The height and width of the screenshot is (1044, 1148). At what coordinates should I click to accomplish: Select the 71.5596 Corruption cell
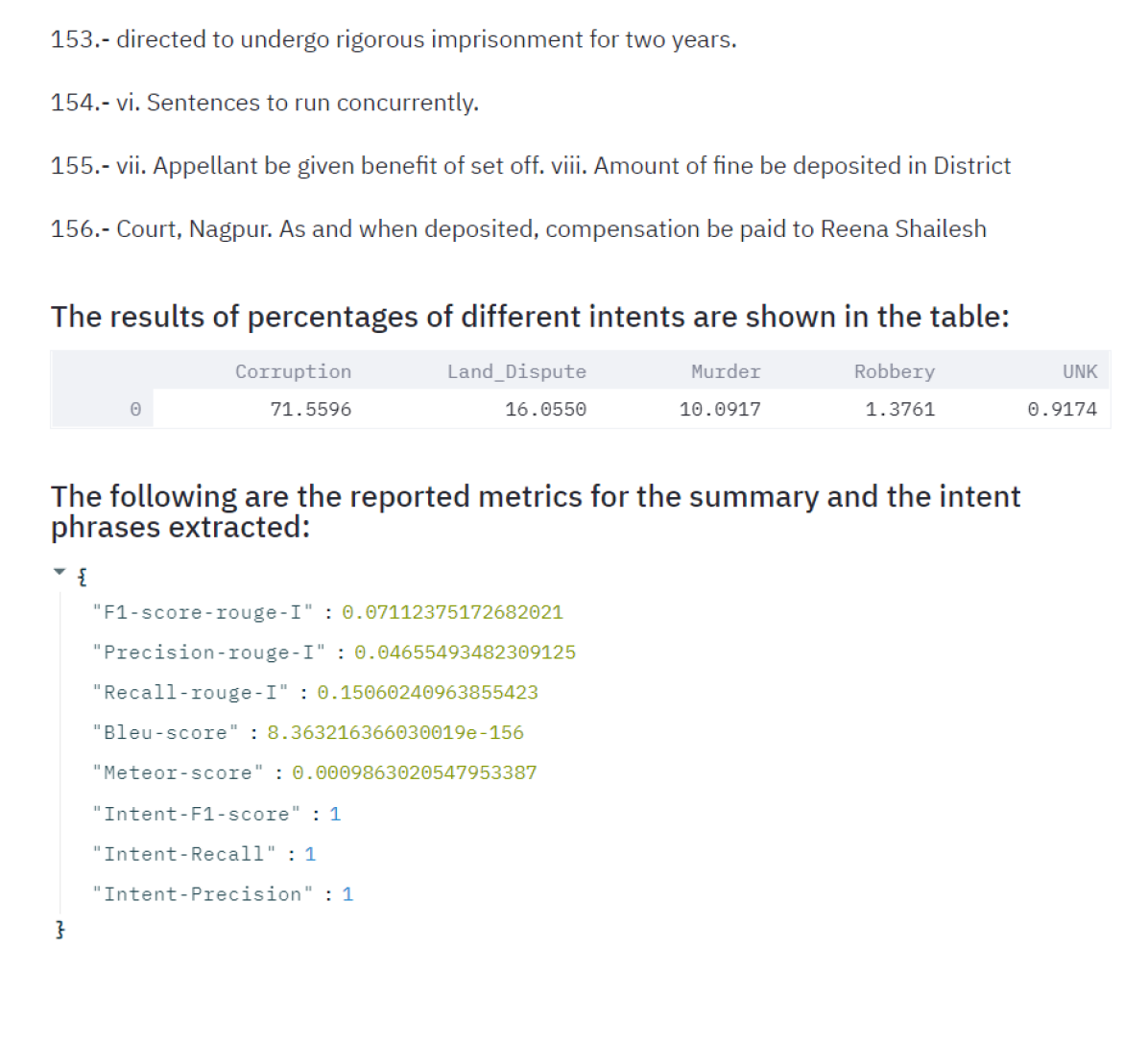[x=310, y=409]
